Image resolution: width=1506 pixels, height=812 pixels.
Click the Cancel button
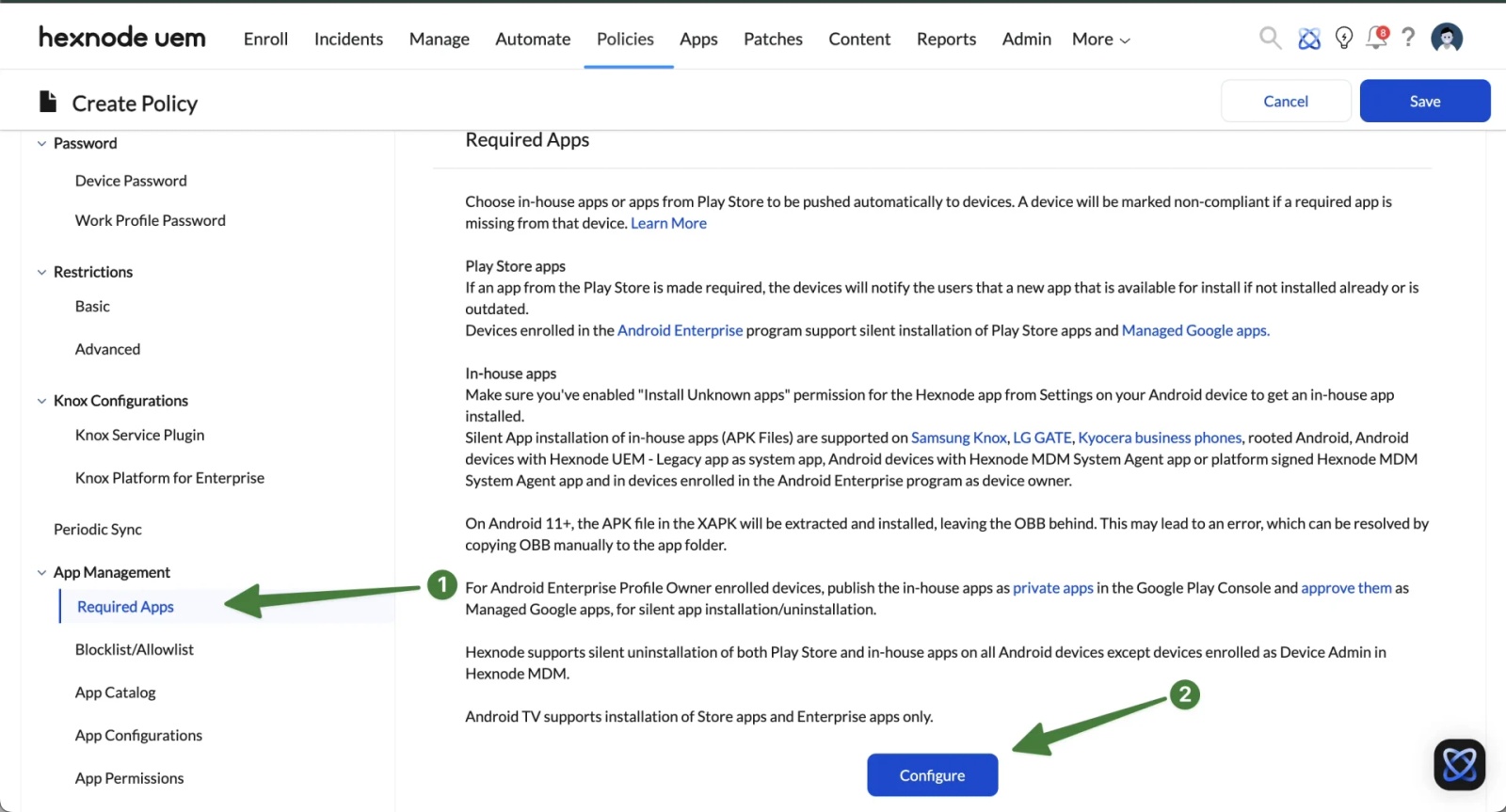click(1286, 101)
